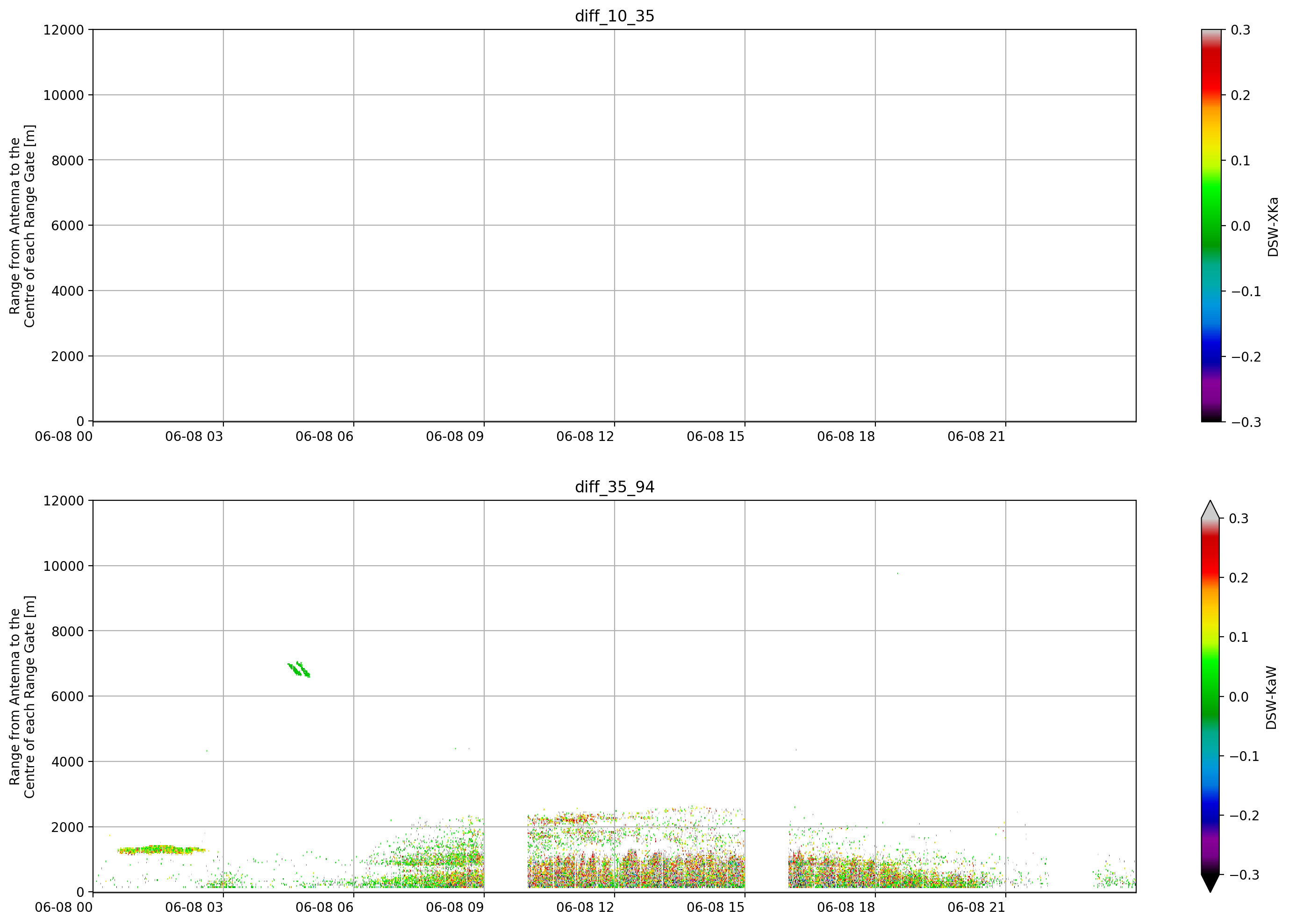This screenshot has width=1289, height=924.
Task: Click the 06-08 03 x-tick under diff_35_94
Action: coord(194,907)
